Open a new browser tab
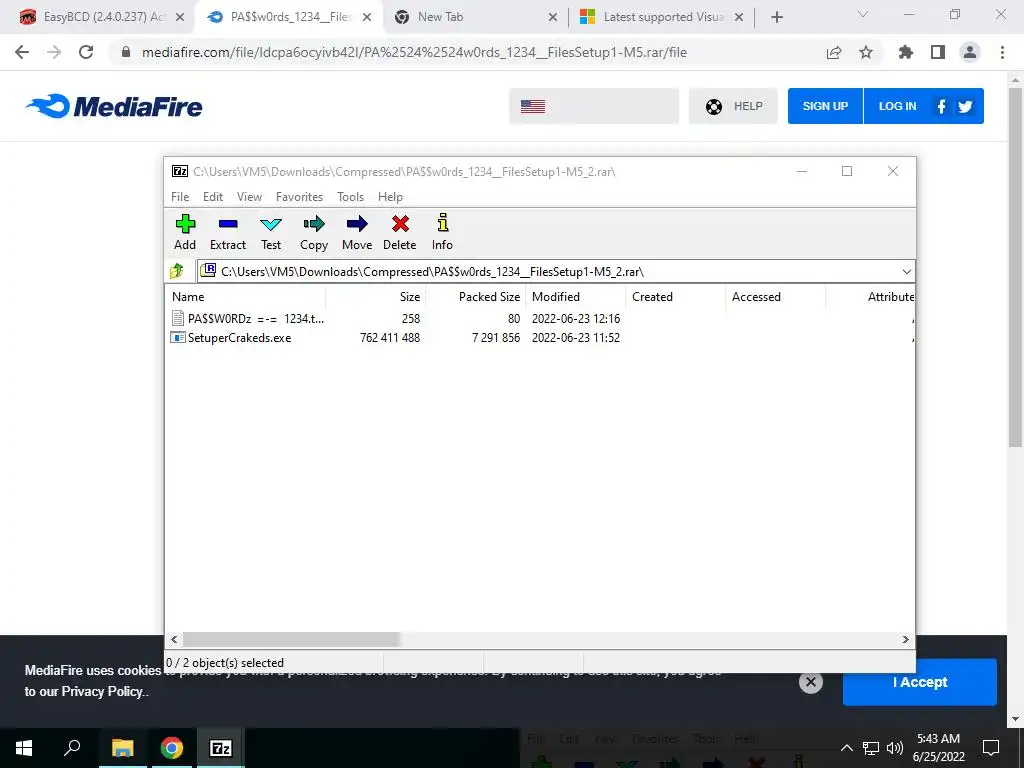 776,17
